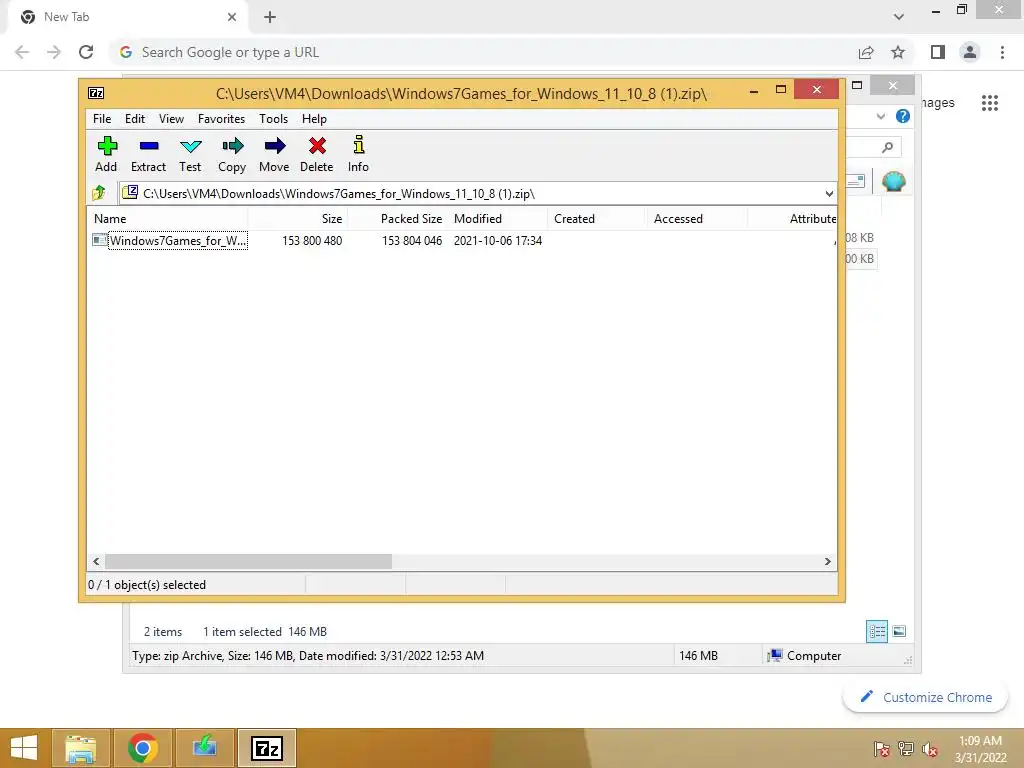Viewport: 1024px width, 768px height.
Task: Bookmark this tab with star icon
Action: (x=898, y=52)
